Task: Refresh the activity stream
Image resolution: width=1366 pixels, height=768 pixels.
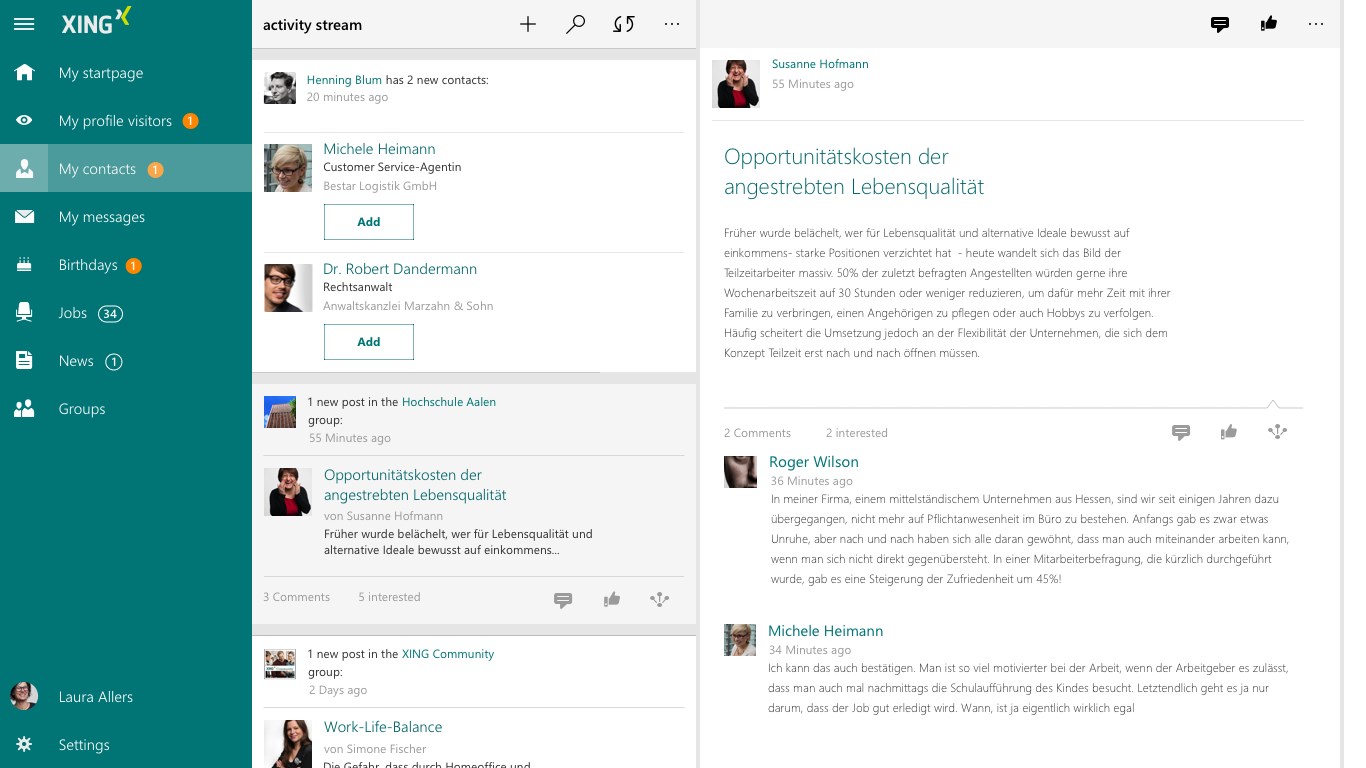Action: [x=623, y=24]
